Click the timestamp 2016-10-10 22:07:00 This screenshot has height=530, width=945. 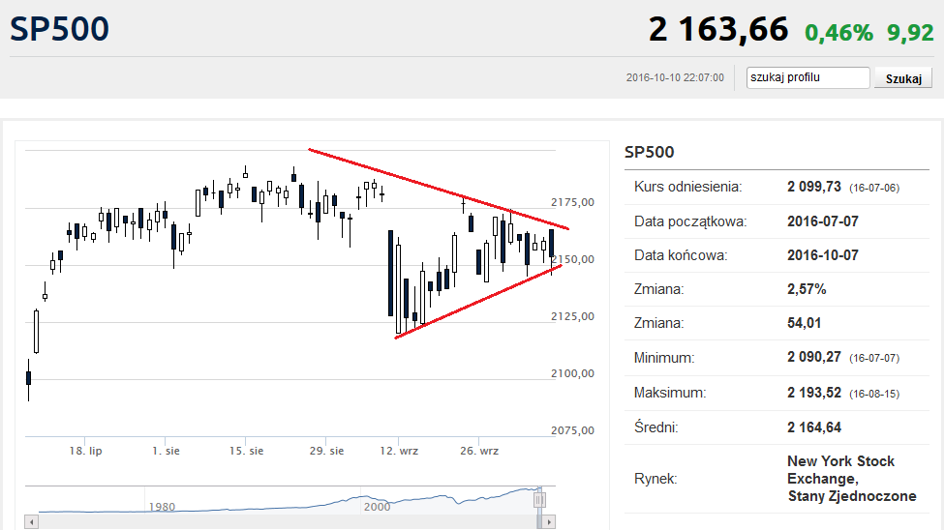(675, 78)
